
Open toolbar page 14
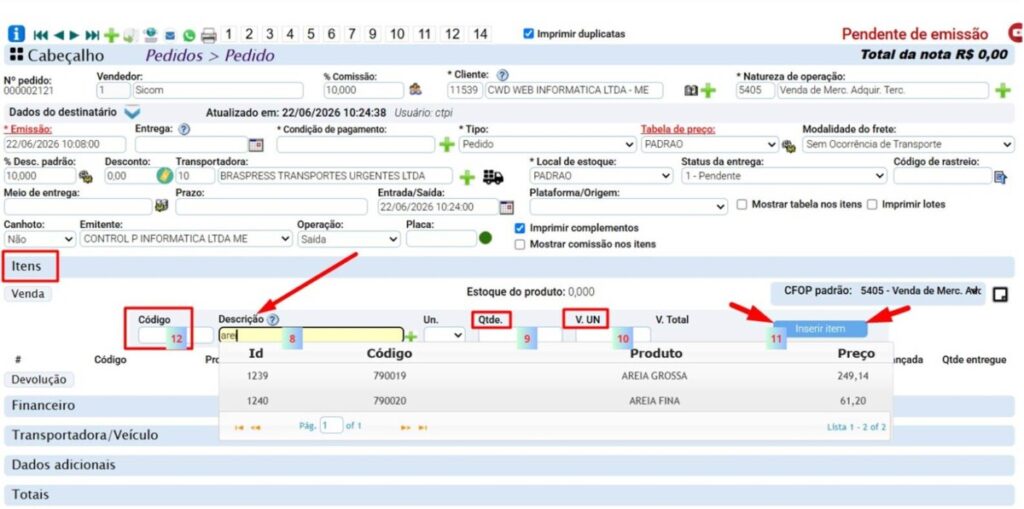tap(480, 34)
